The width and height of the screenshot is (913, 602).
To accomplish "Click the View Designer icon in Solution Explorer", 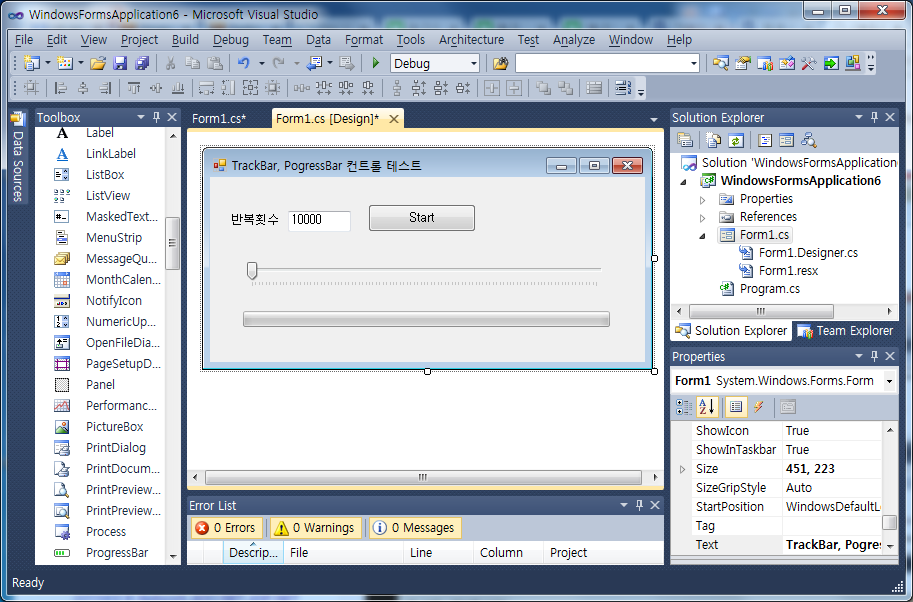I will point(786,140).
